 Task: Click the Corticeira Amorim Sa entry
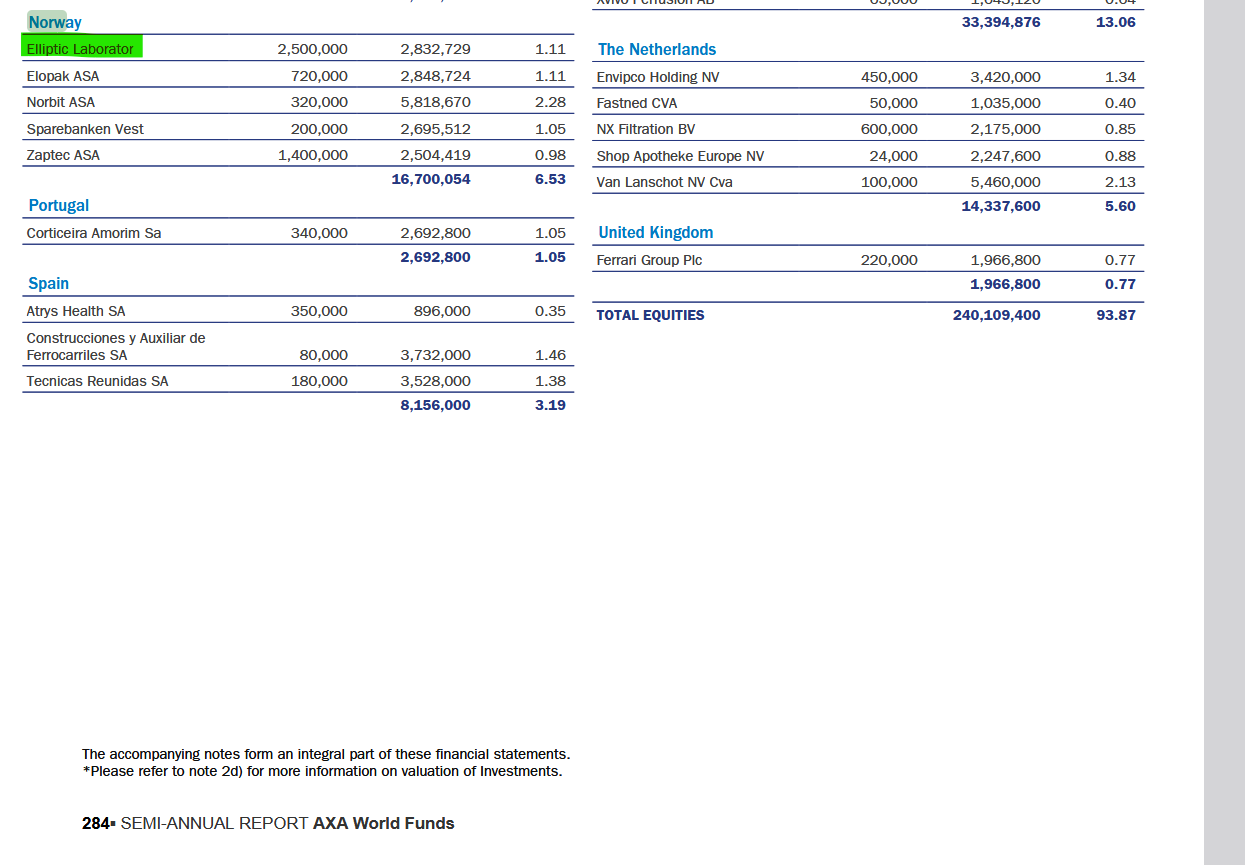pyautogui.click(x=94, y=233)
